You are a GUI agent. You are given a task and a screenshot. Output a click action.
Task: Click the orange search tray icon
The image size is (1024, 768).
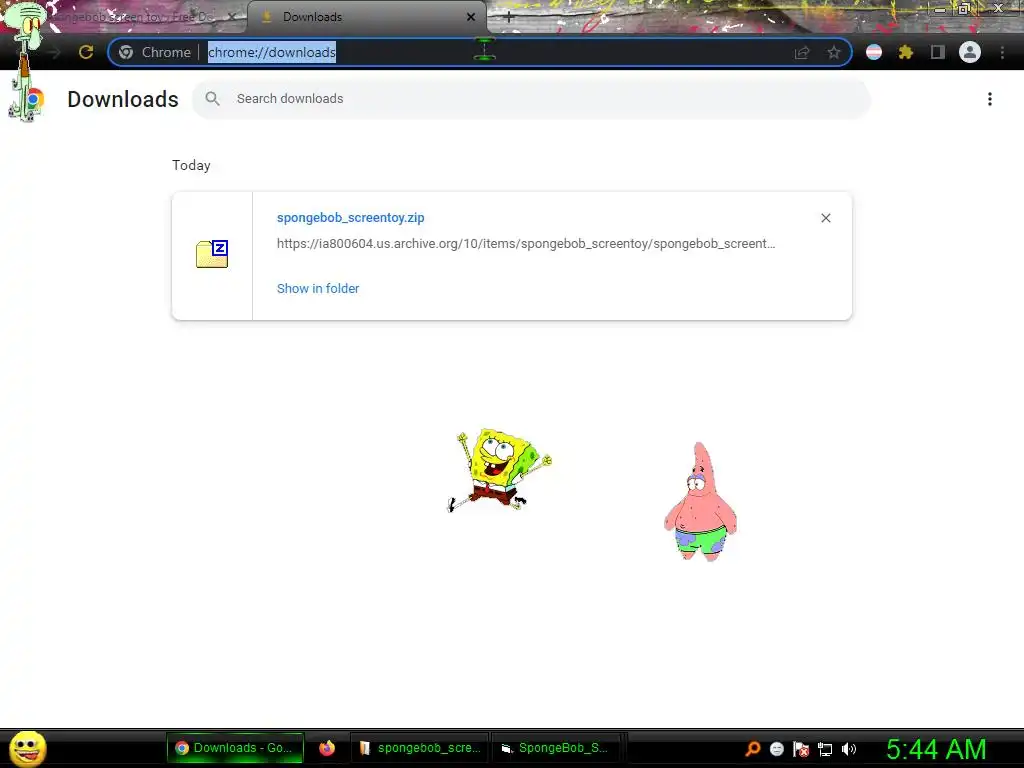pyautogui.click(x=753, y=748)
